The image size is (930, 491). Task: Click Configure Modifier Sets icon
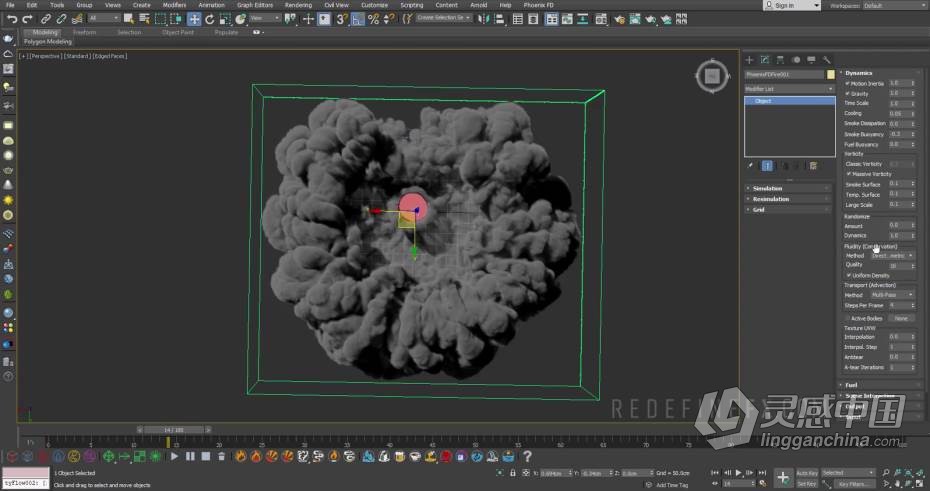[813, 166]
